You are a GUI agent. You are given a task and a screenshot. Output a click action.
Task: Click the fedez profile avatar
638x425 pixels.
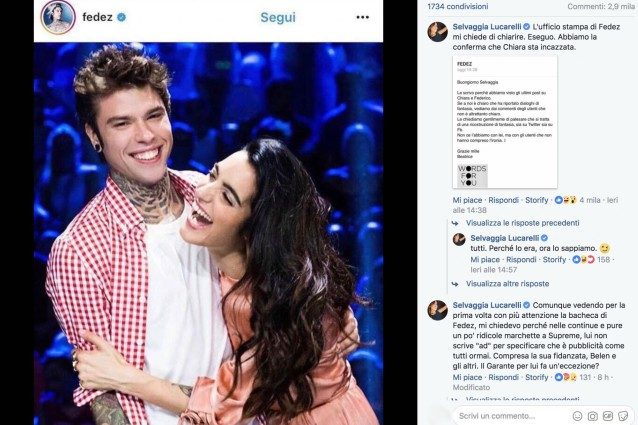pyautogui.click(x=58, y=17)
